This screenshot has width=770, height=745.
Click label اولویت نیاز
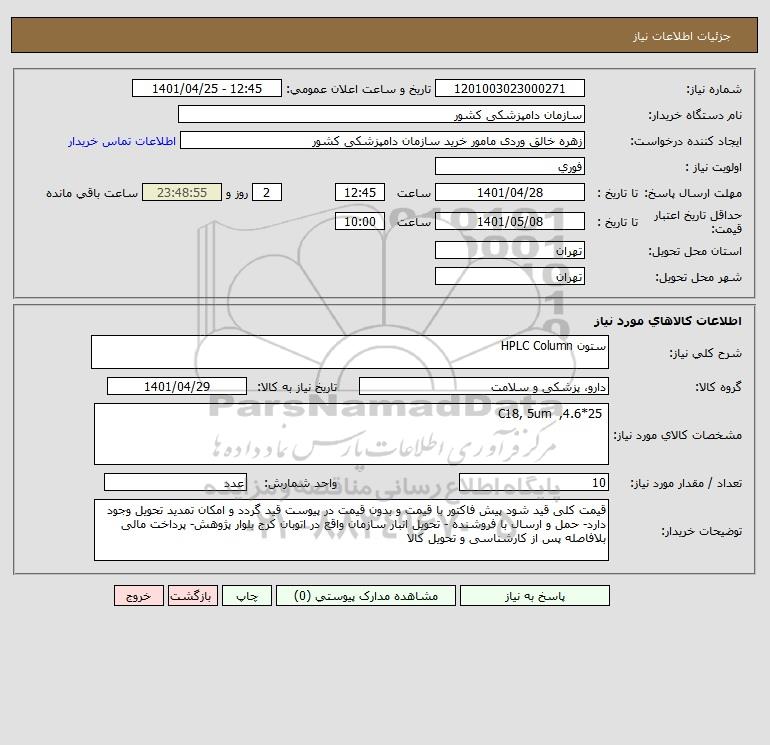coord(714,167)
